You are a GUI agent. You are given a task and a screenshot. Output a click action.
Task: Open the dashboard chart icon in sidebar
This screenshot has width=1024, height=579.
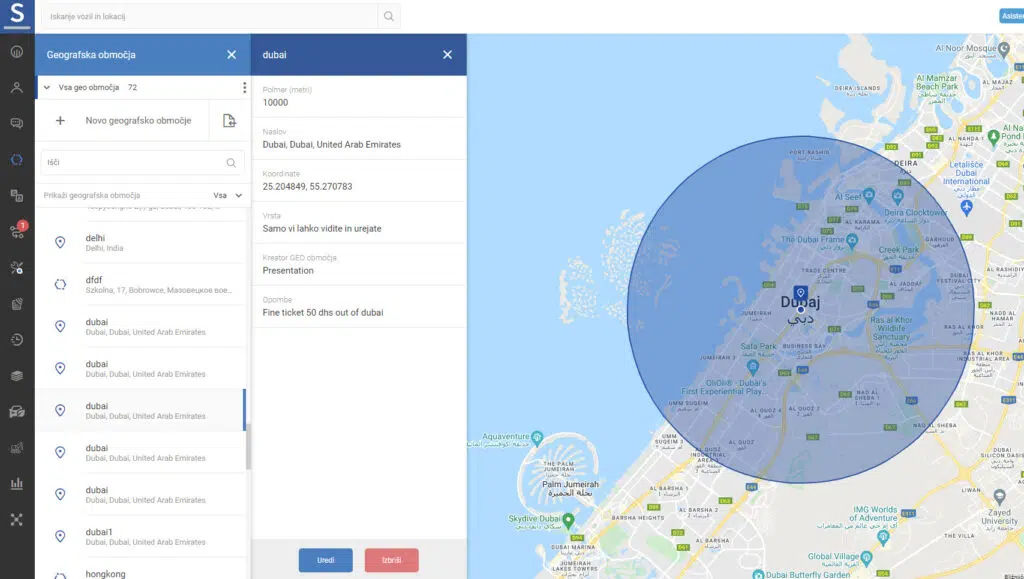17,51
